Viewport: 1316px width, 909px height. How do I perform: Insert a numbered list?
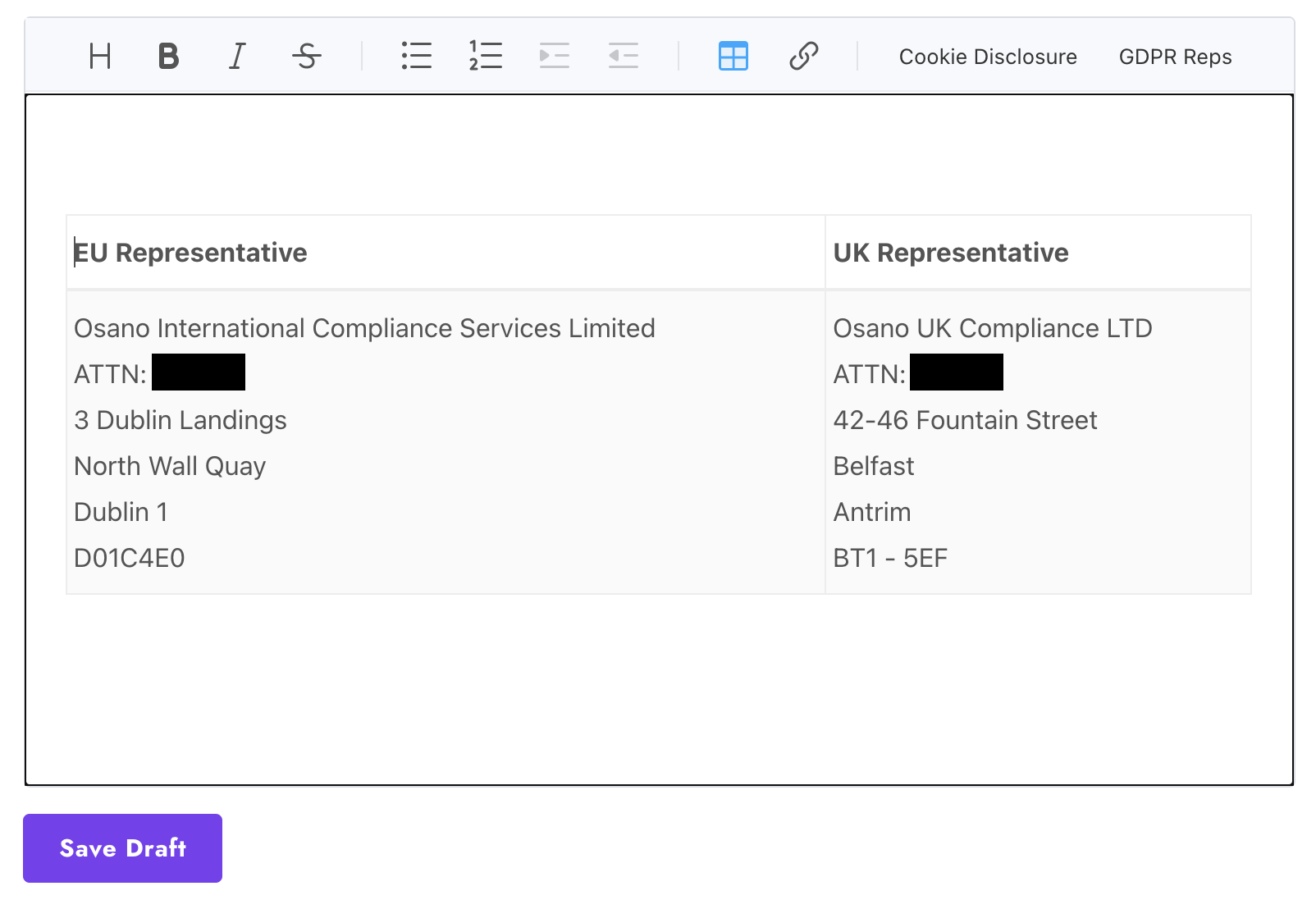tap(486, 57)
